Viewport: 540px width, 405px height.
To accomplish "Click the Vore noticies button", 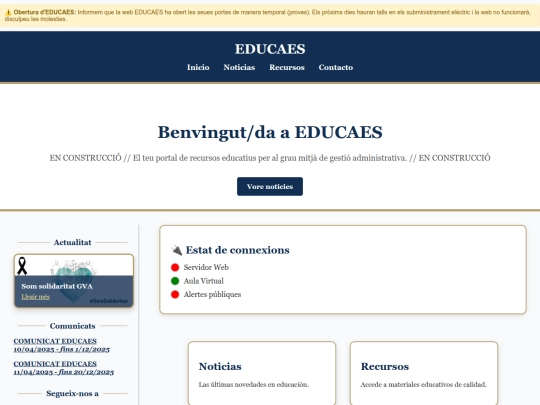I will point(270,186).
